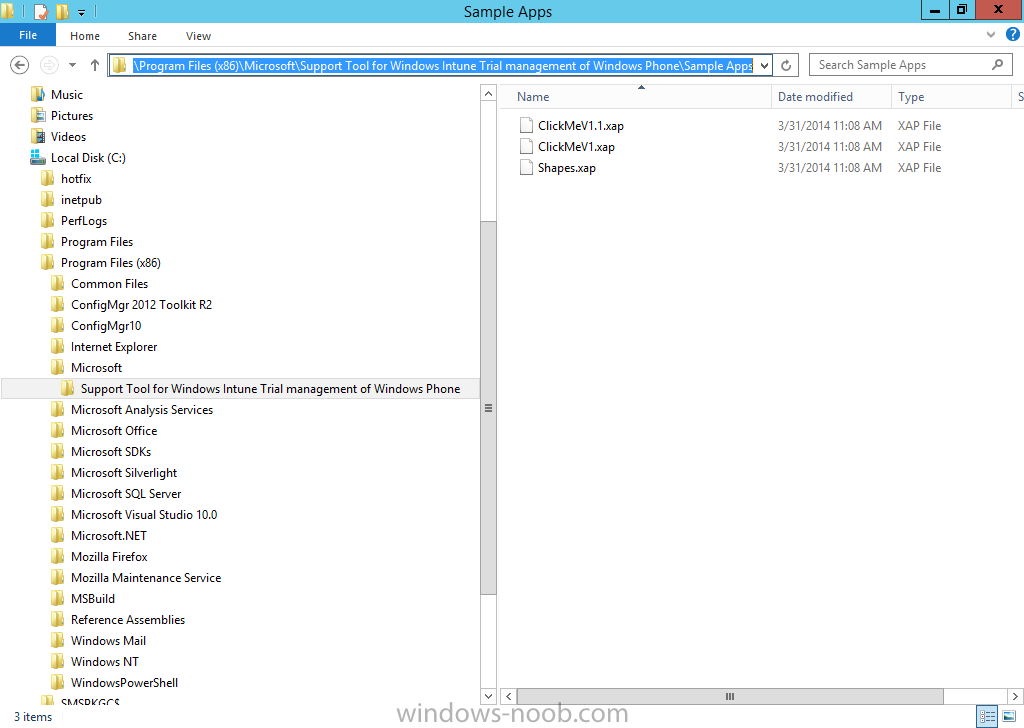Select Music in the navigation tree
Image resolution: width=1024 pixels, height=728 pixels.
(67, 95)
